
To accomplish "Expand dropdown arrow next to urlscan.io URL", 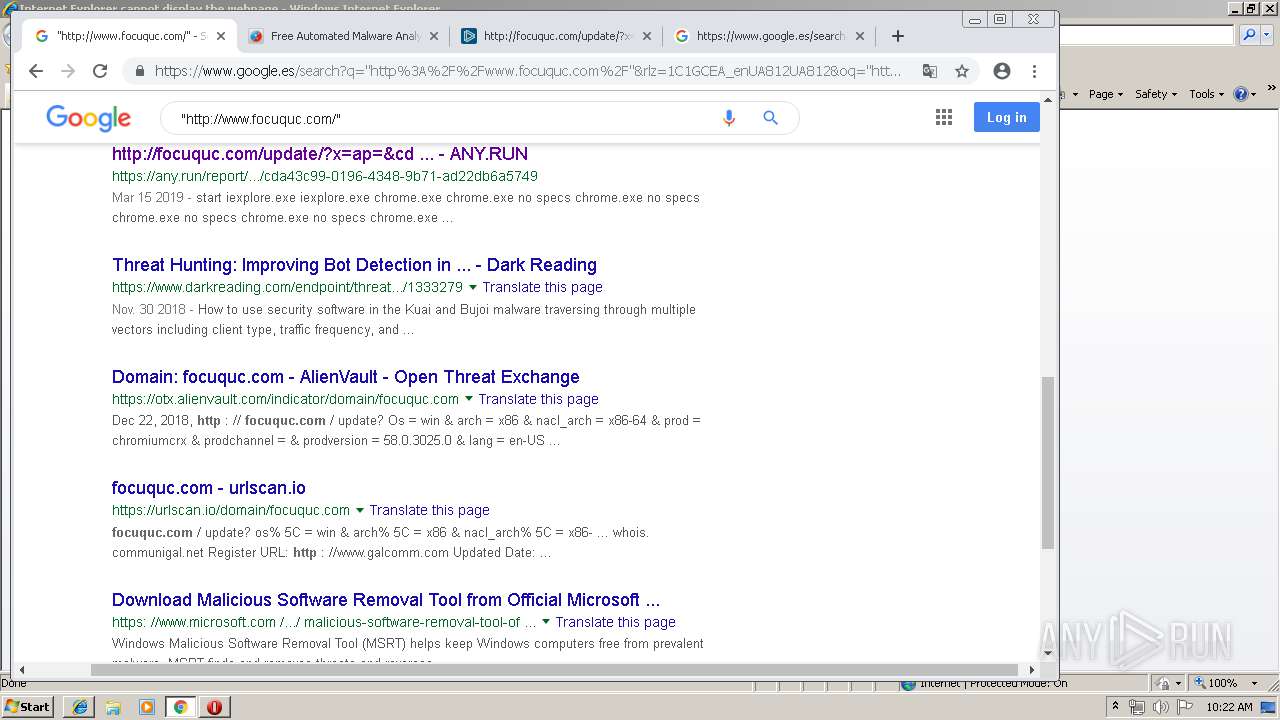I will click(x=360, y=510).
